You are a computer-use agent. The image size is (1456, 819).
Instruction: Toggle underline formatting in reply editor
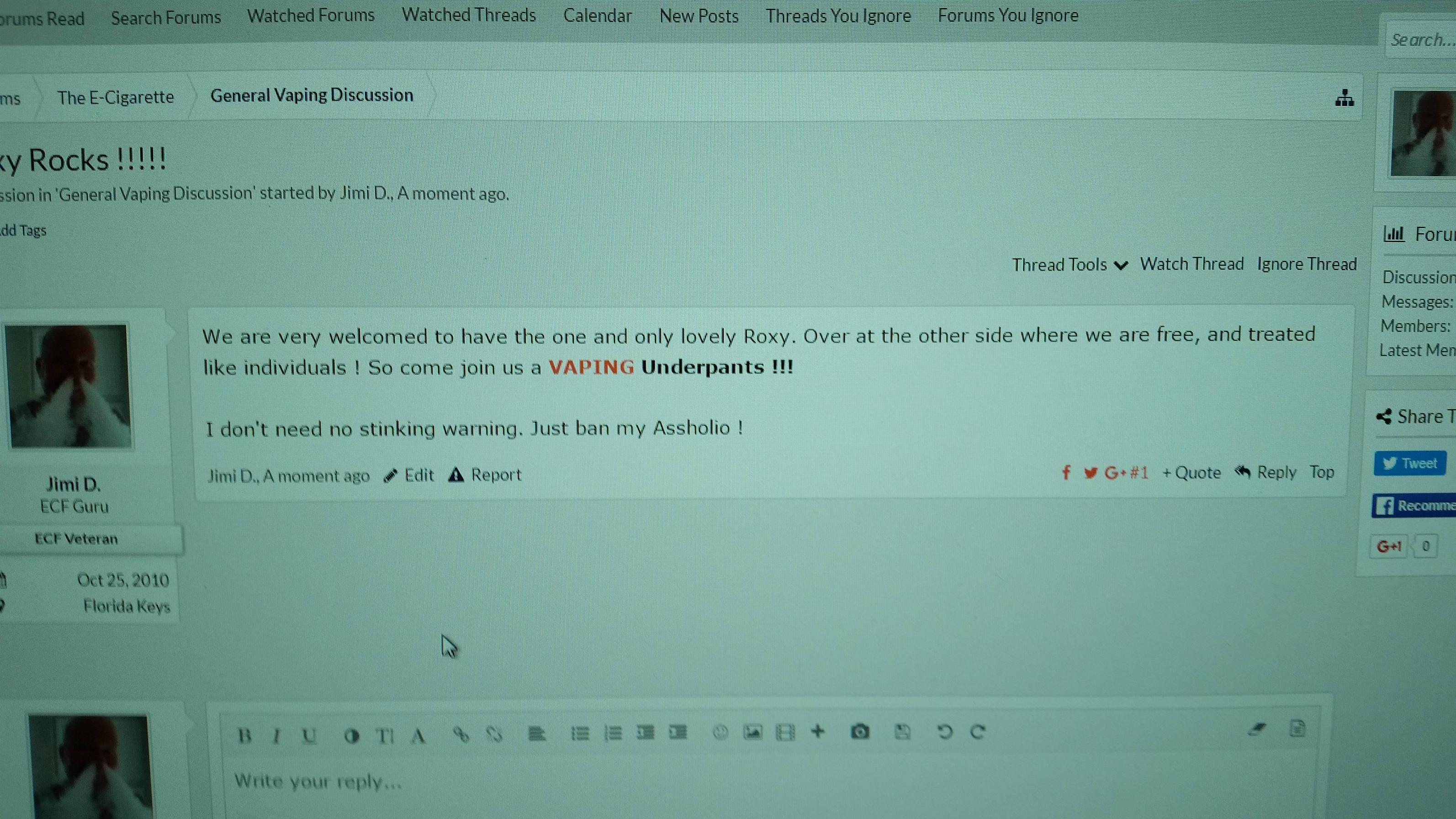pos(309,735)
